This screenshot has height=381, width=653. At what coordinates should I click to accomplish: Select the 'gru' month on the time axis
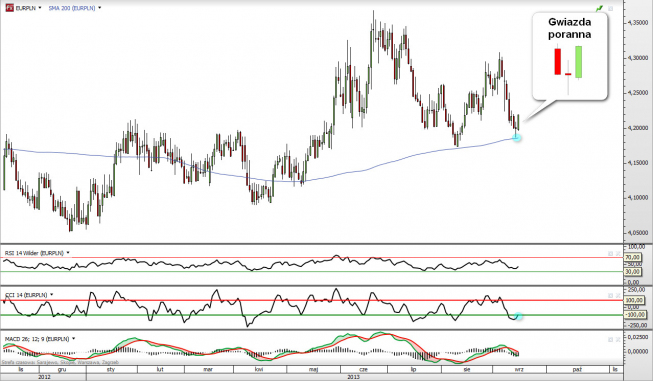[62, 369]
